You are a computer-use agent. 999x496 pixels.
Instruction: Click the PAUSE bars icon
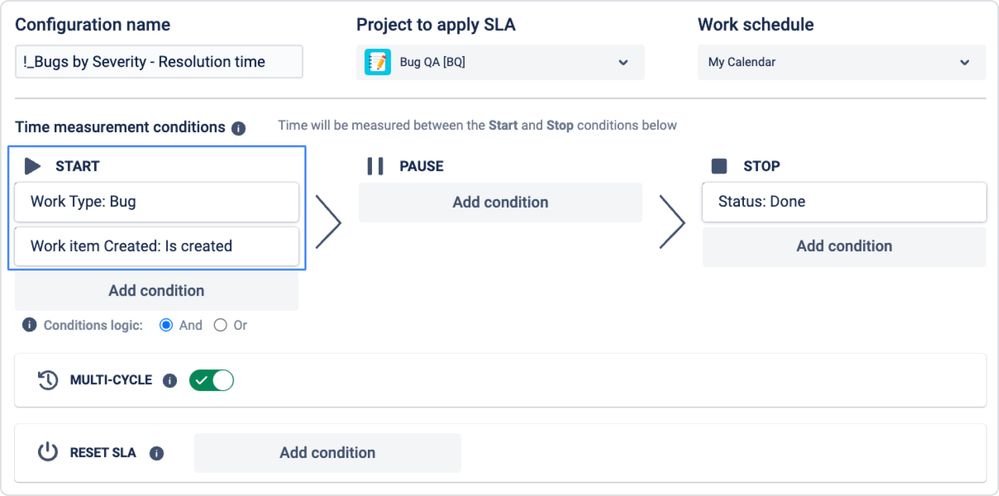(375, 166)
